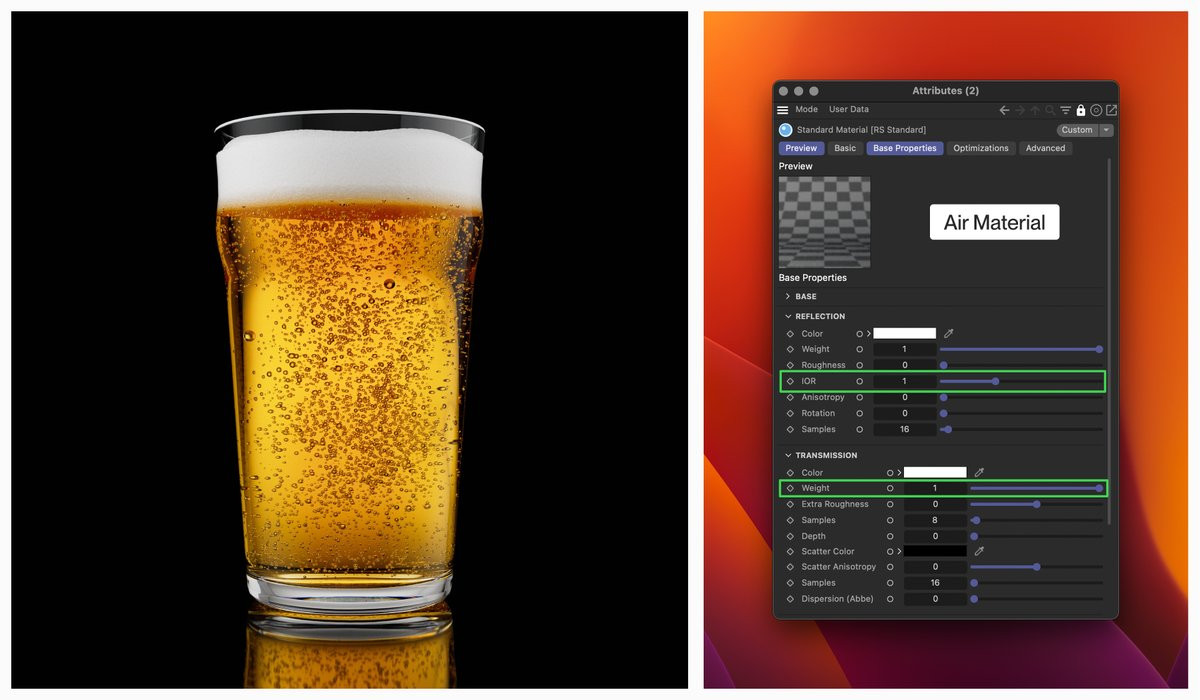Click the Transmission Weight slider
The image size is (1200, 700).
tap(1037, 488)
